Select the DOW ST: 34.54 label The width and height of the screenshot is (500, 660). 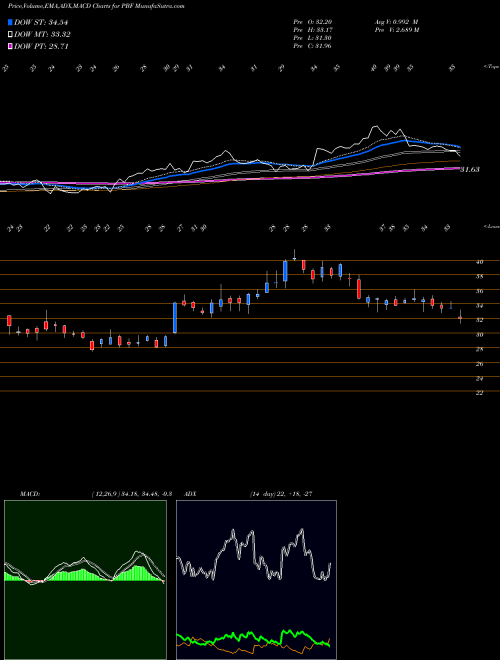41,22
